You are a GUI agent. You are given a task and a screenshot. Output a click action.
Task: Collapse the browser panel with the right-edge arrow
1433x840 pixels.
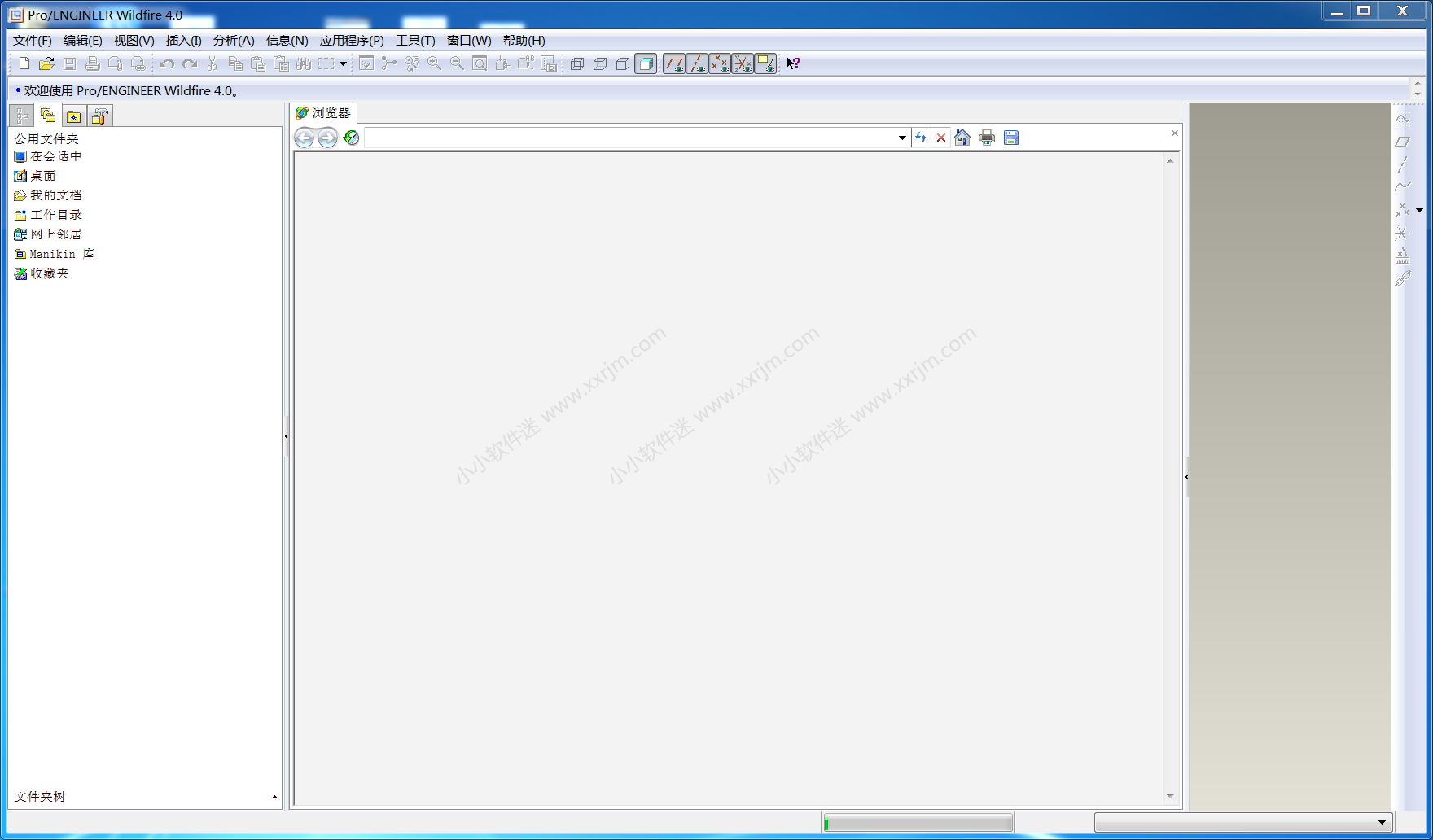pos(1186,477)
